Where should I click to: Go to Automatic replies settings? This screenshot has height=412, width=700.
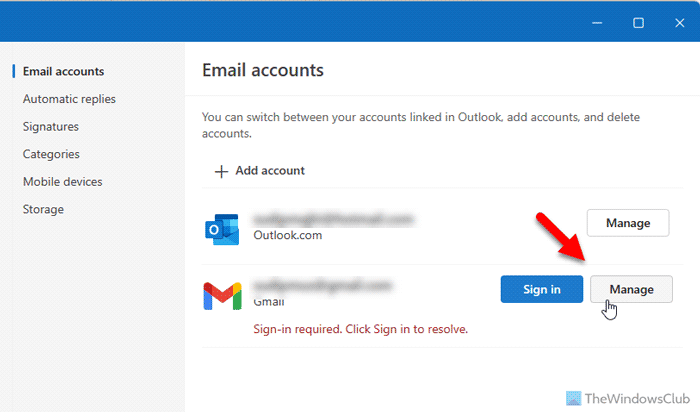(x=69, y=99)
